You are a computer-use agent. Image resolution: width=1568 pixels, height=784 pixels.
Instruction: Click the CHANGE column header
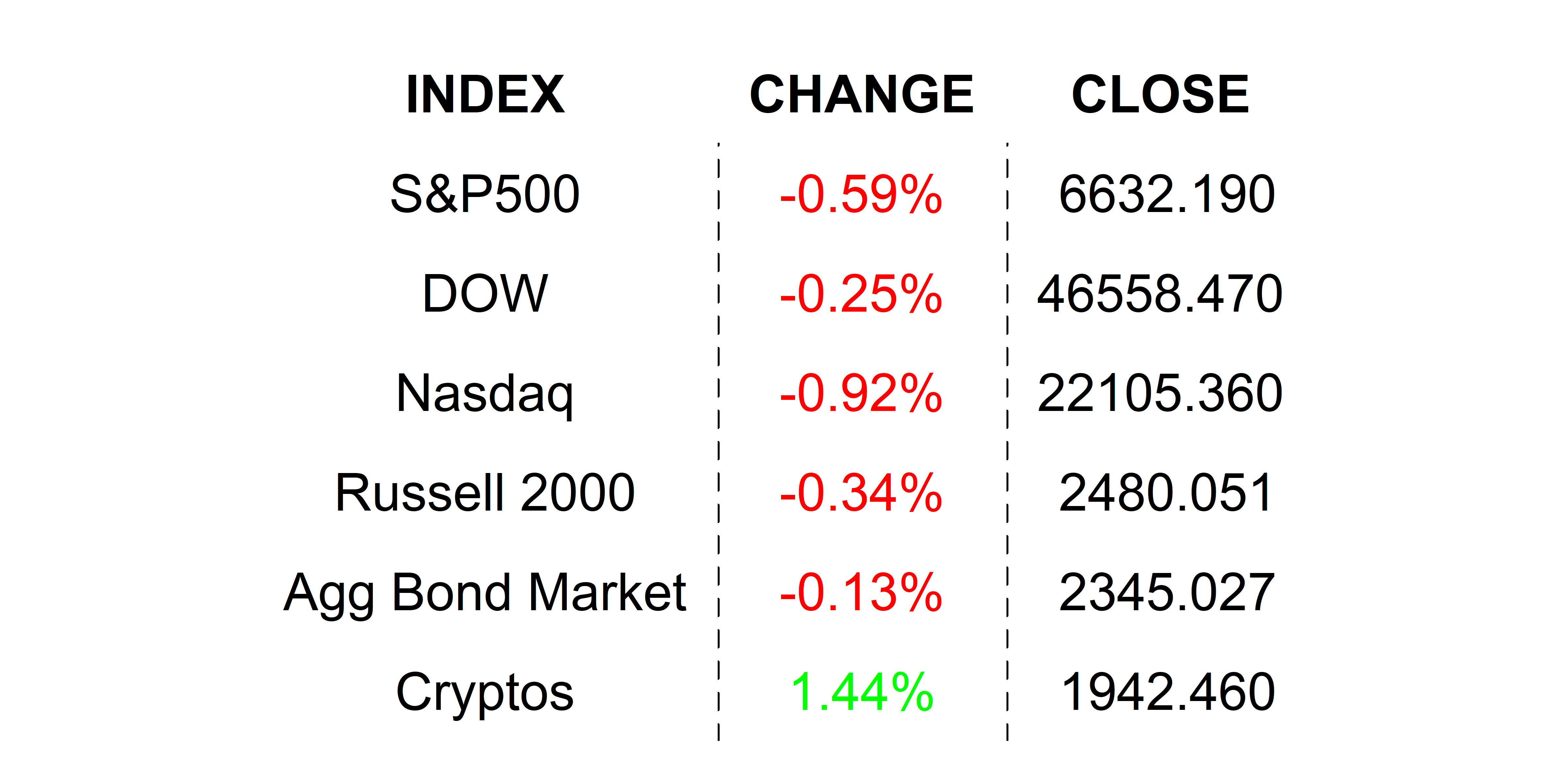(861, 94)
